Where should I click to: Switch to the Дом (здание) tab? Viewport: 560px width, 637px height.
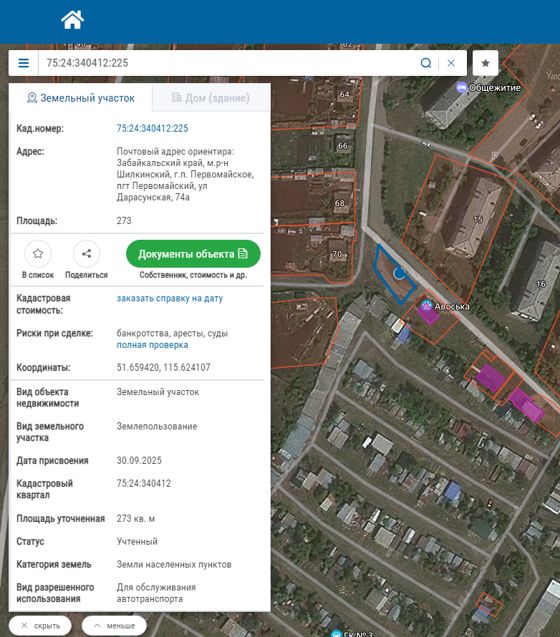pos(211,98)
